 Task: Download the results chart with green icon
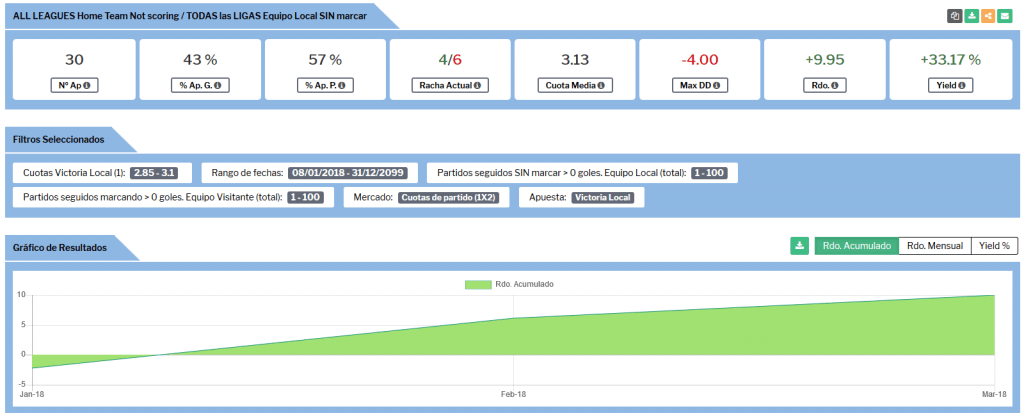pyautogui.click(x=799, y=246)
